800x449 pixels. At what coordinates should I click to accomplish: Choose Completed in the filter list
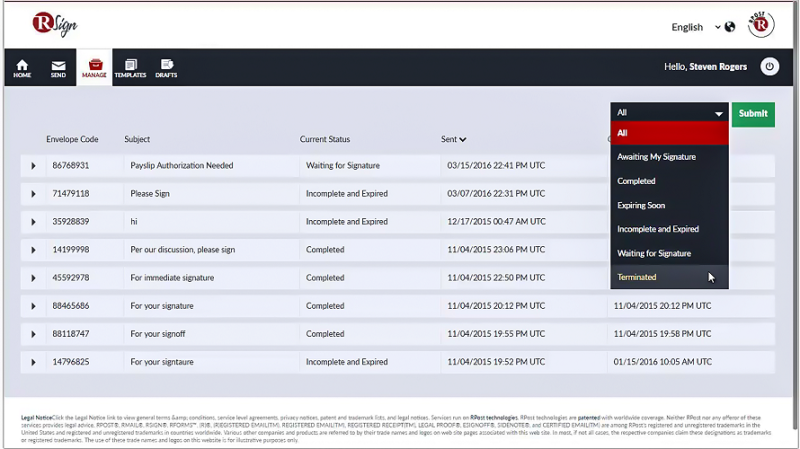click(x=669, y=181)
